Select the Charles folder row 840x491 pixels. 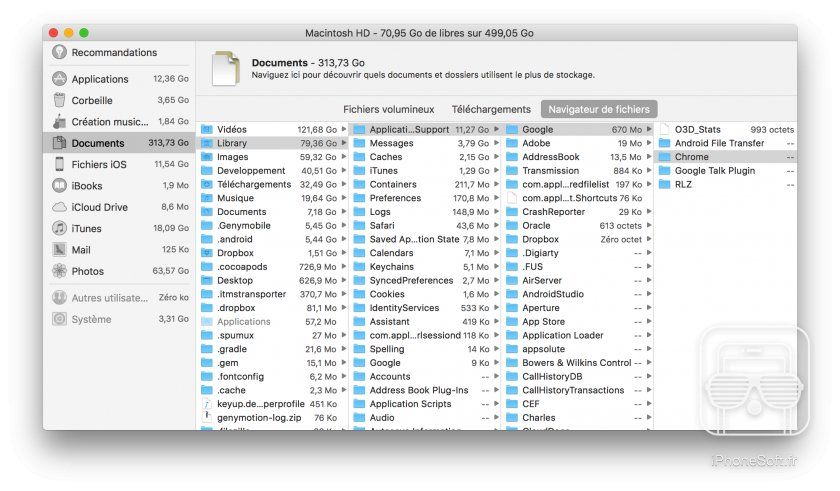pyautogui.click(x=578, y=418)
